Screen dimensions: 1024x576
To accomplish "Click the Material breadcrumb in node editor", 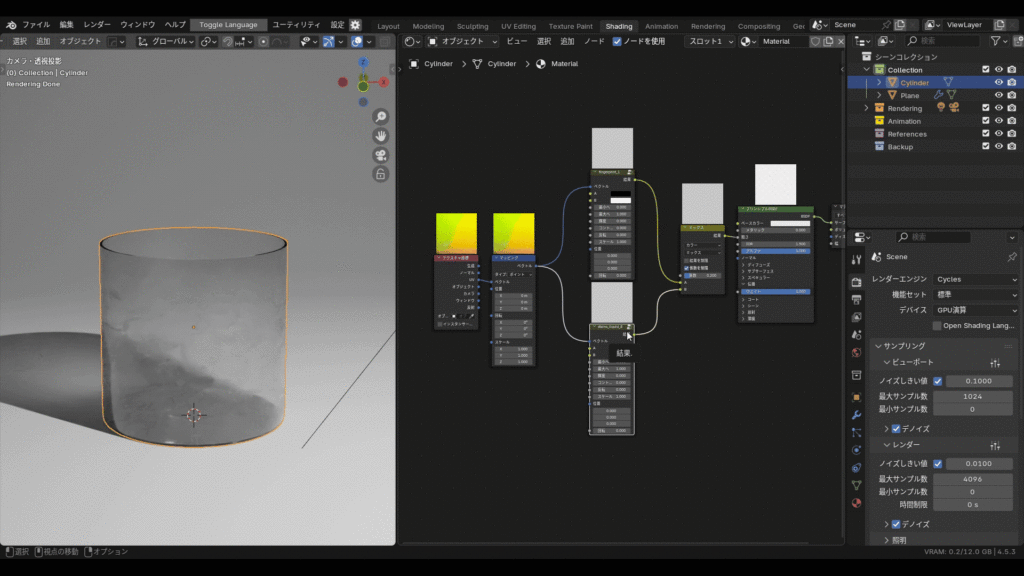I will pos(565,64).
